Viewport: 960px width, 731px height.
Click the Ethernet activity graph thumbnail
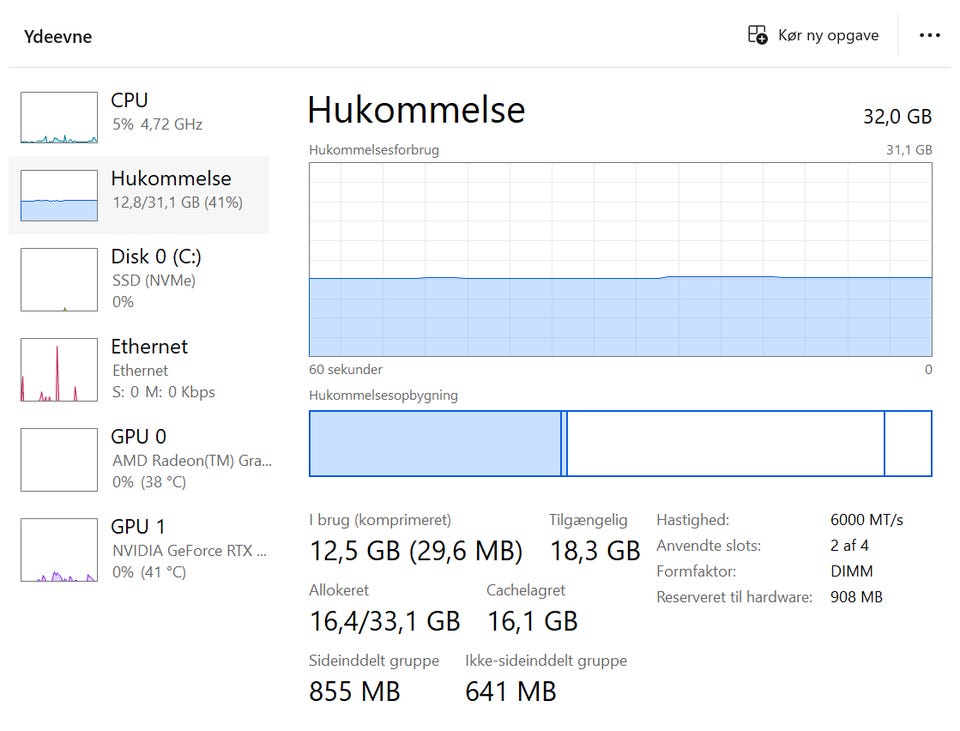click(x=59, y=370)
